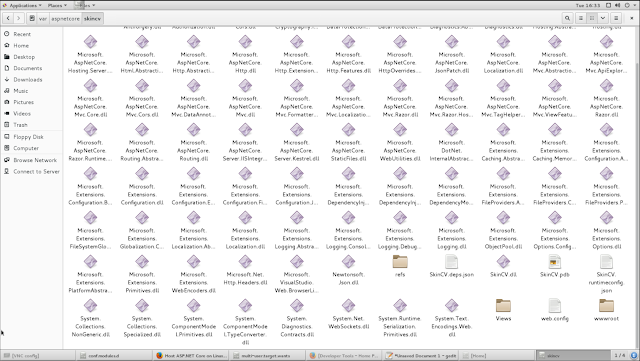Select System.Diagnostics.Contracts.dll icon

pyautogui.click(x=297, y=305)
